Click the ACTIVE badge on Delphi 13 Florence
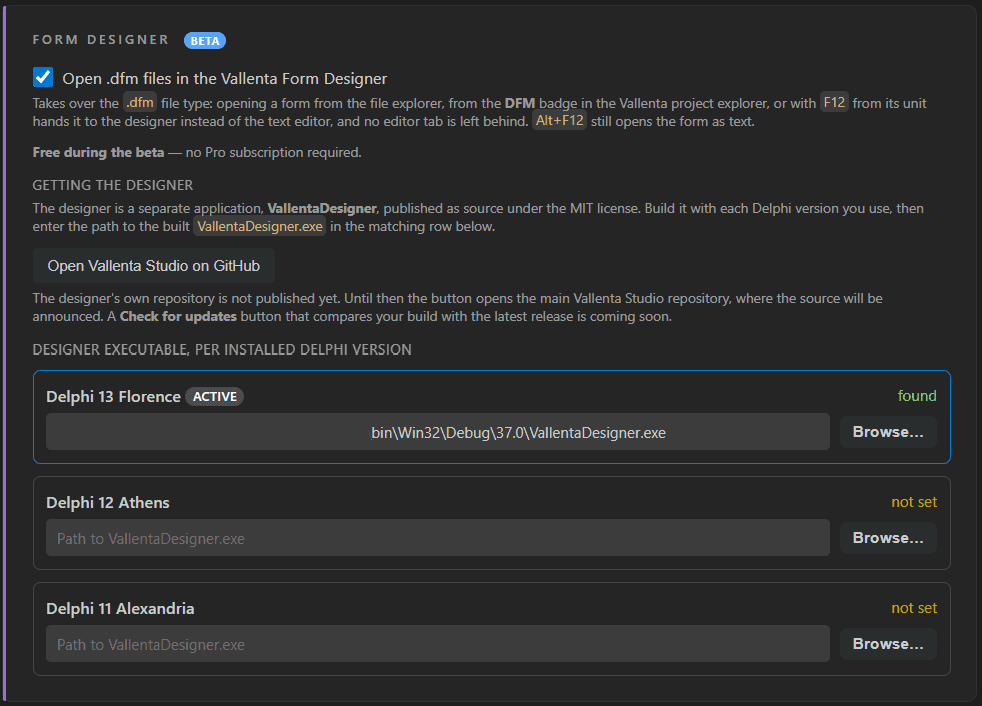The width and height of the screenshot is (982, 706). 215,397
